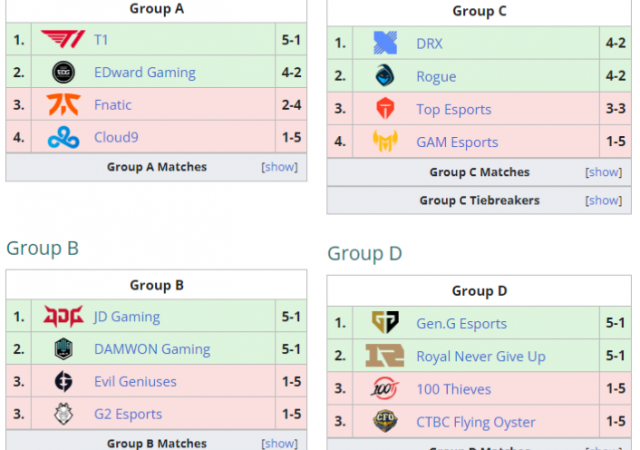Click the T1 team logo
The image size is (640, 450).
click(x=64, y=40)
